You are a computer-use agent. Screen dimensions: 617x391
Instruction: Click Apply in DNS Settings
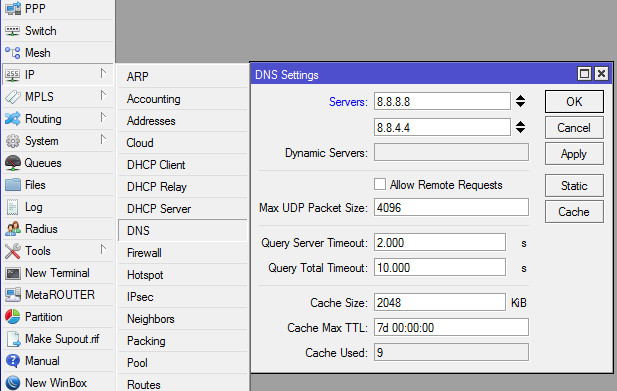tap(574, 153)
